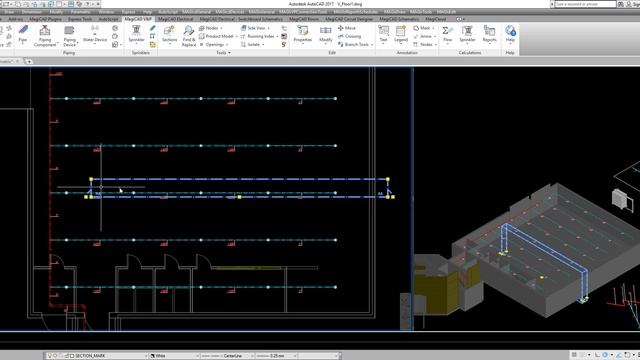Add a new drawing tab
The height and width of the screenshot is (360, 640).
pyautogui.click(x=29, y=61)
